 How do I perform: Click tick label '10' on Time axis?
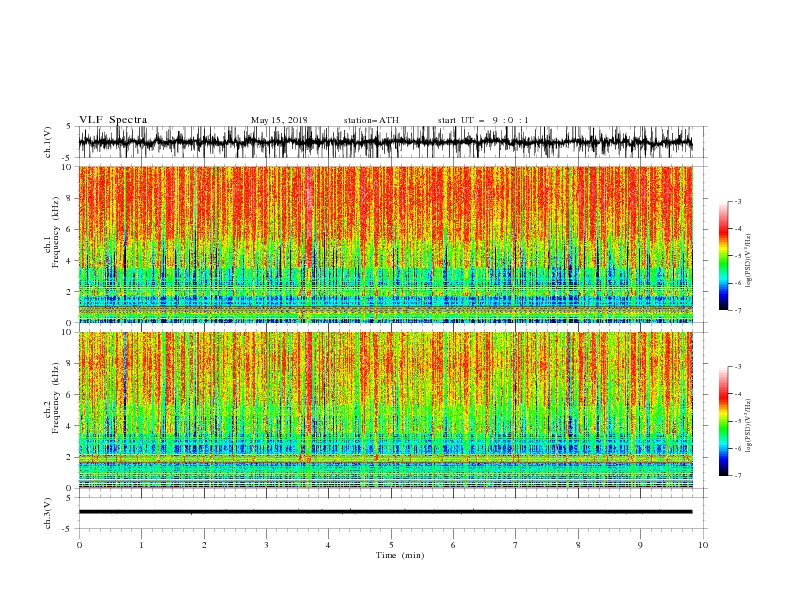pos(703,545)
